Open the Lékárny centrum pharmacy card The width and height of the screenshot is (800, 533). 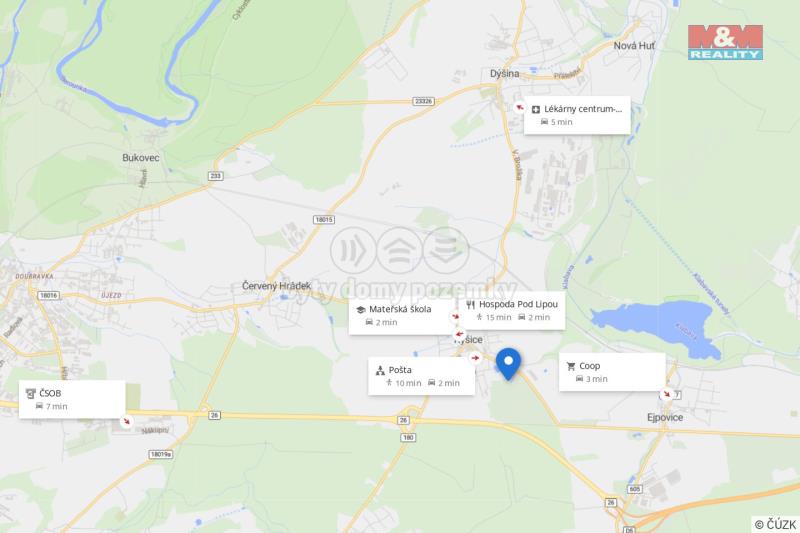point(577,115)
